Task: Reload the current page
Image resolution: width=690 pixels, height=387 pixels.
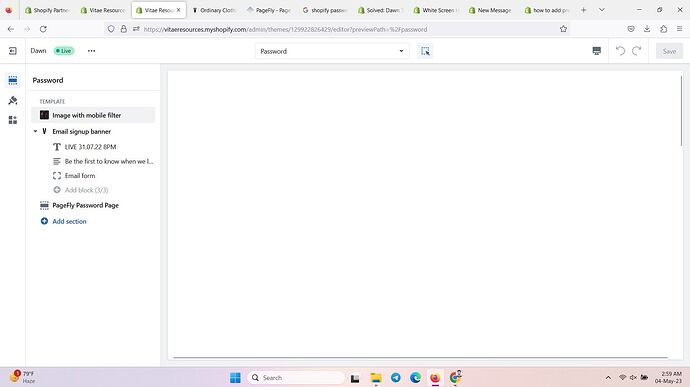Action: click(x=43, y=29)
